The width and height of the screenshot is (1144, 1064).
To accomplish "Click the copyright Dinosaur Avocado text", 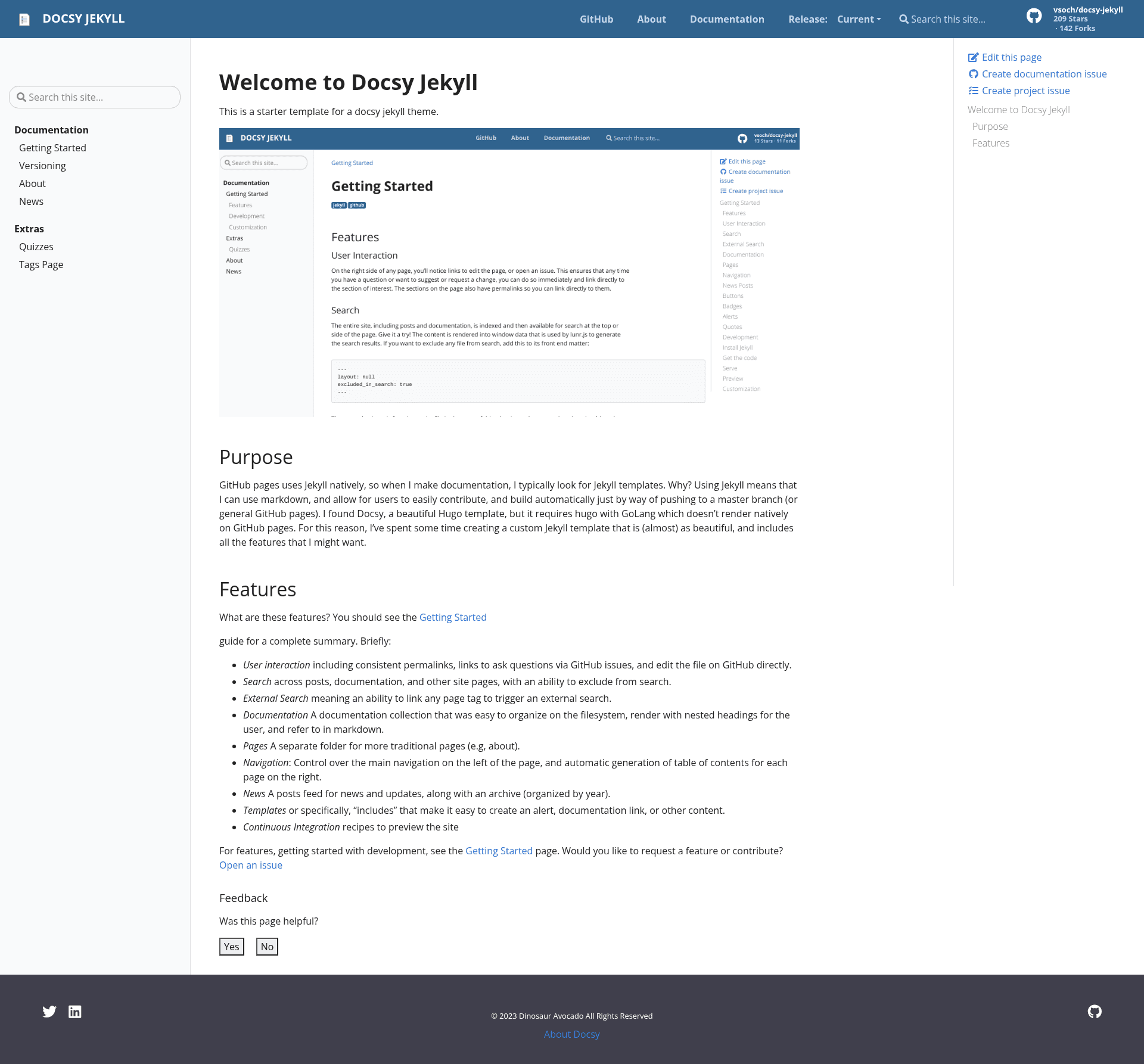I will [x=572, y=1016].
